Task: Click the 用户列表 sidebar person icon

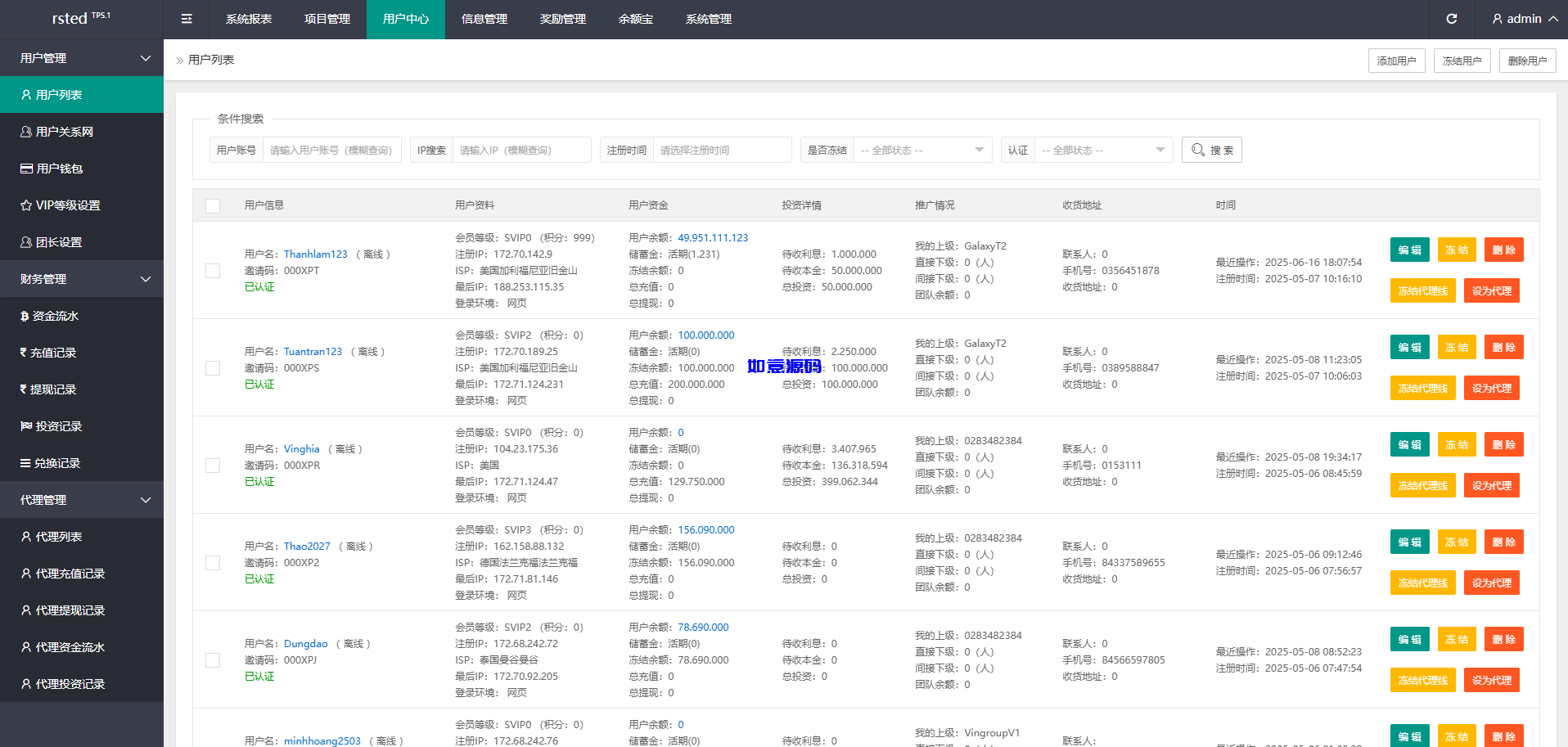Action: tap(26, 95)
